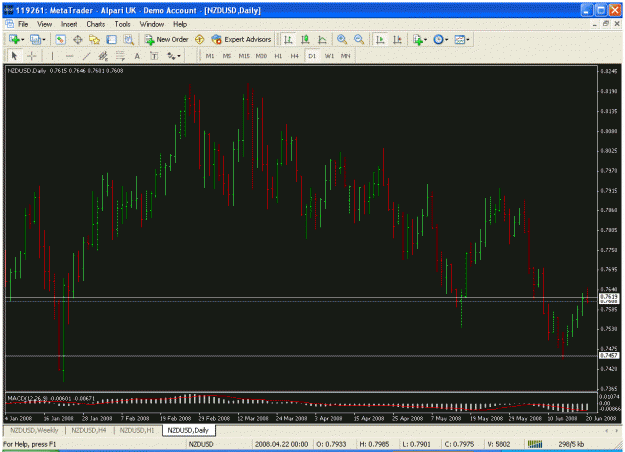Toggle the Expert Advisors button
Screen dimensions: 625x452
click(x=241, y=39)
